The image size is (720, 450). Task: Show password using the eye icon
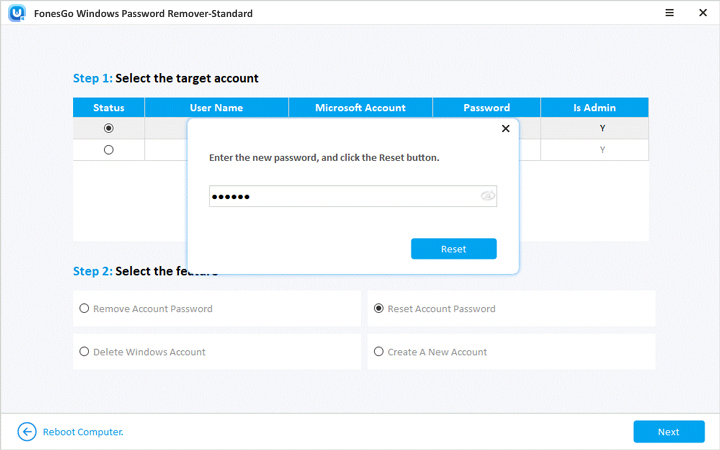tap(487, 196)
